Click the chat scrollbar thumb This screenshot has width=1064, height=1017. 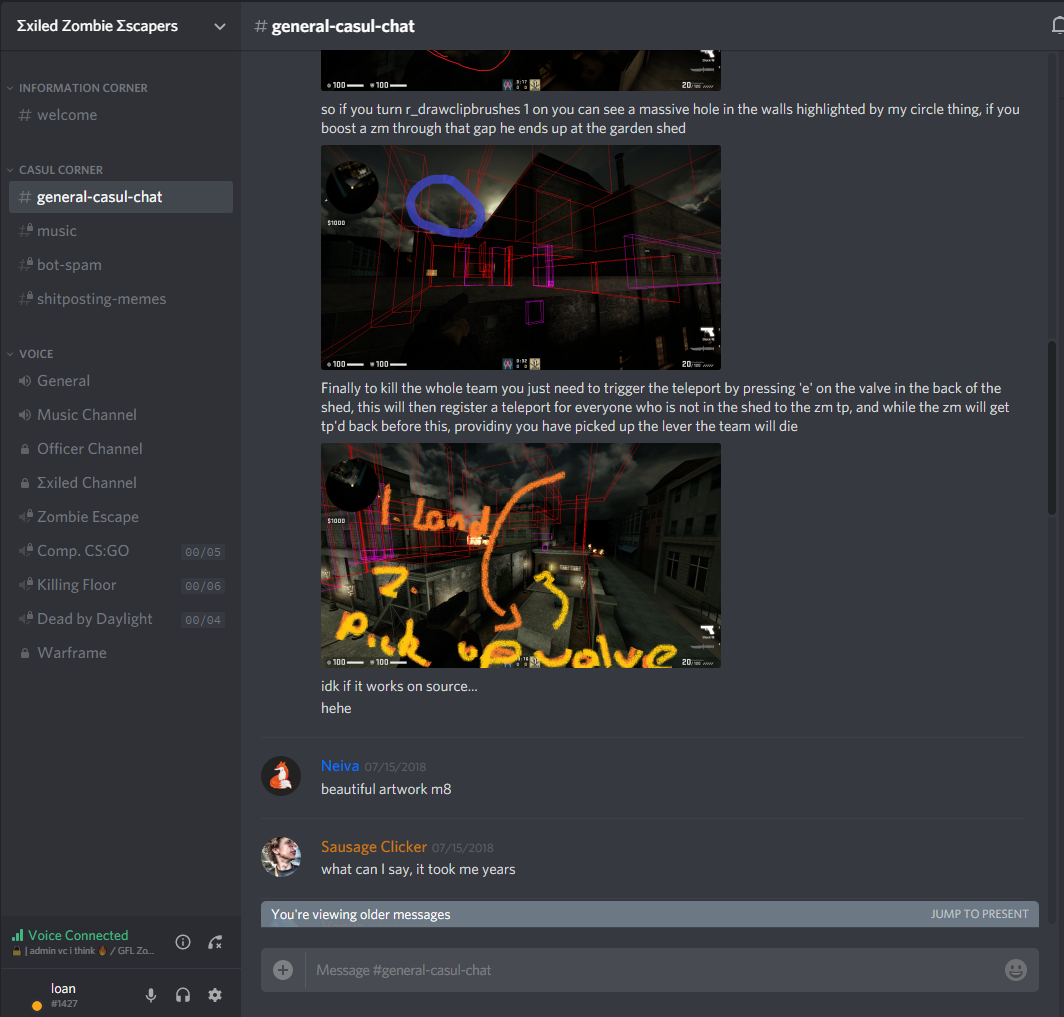click(1052, 427)
